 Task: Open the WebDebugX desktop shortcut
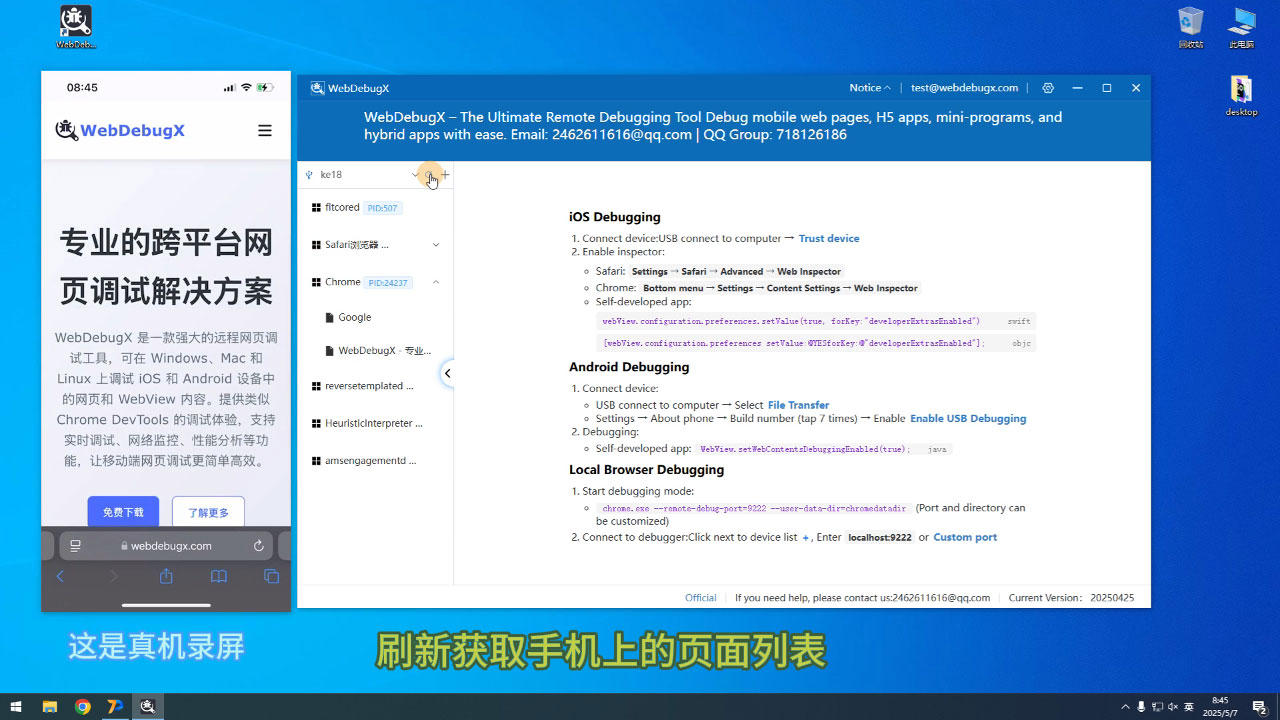click(x=76, y=27)
